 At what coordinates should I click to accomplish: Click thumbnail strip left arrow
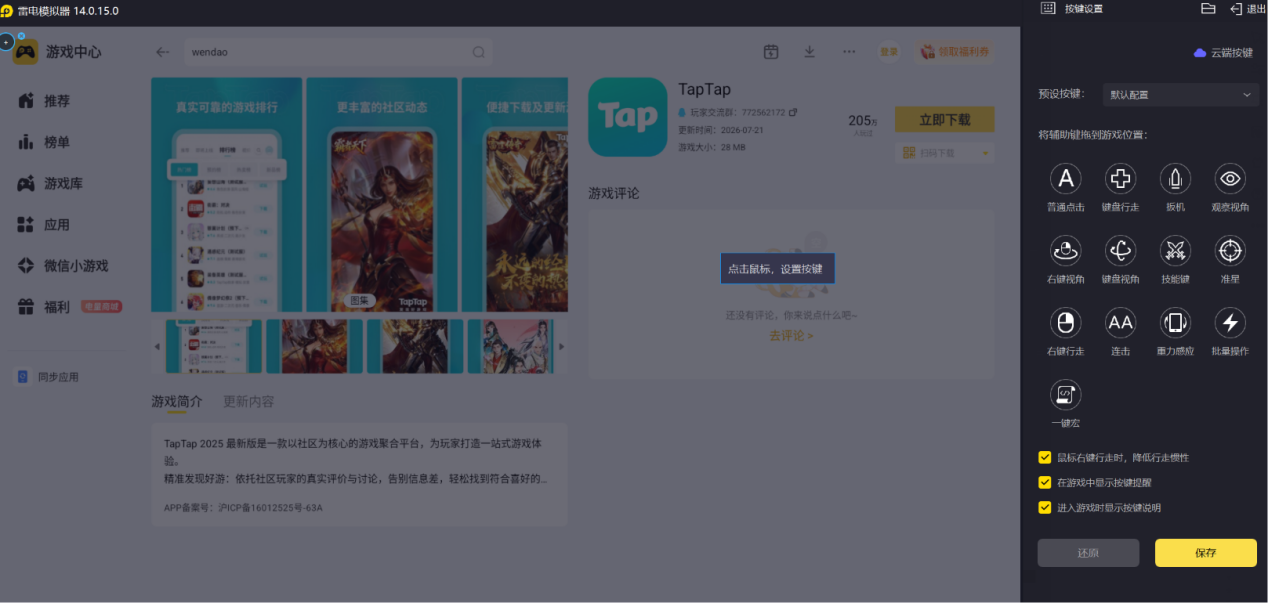point(156,347)
